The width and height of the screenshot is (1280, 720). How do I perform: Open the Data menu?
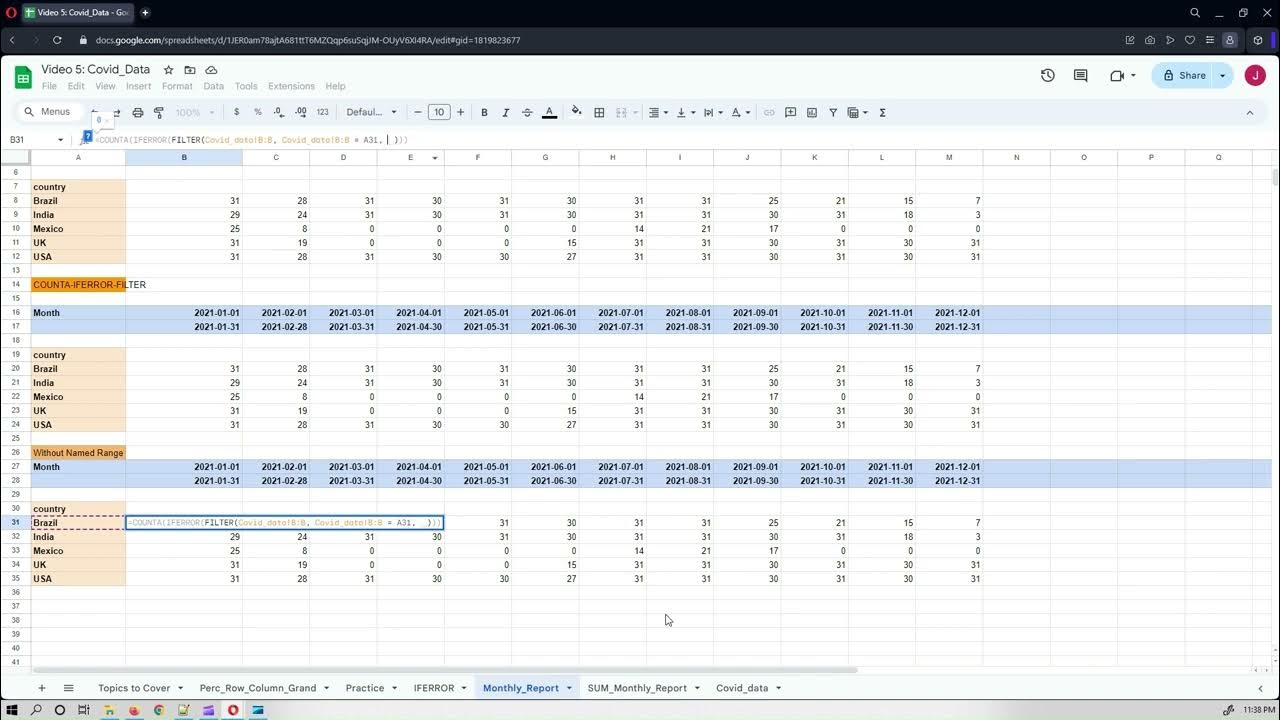(x=214, y=86)
